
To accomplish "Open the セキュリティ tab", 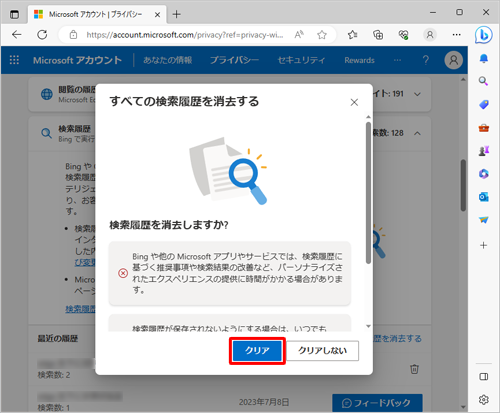I will tap(301, 60).
